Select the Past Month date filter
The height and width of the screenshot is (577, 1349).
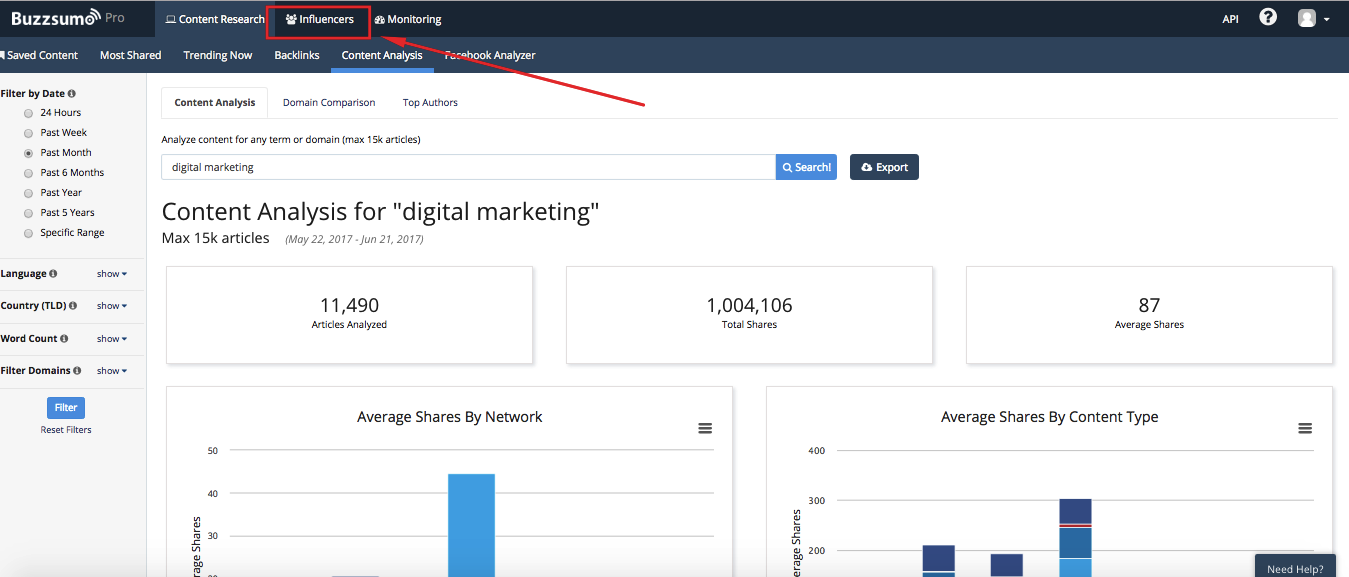pyautogui.click(x=28, y=153)
